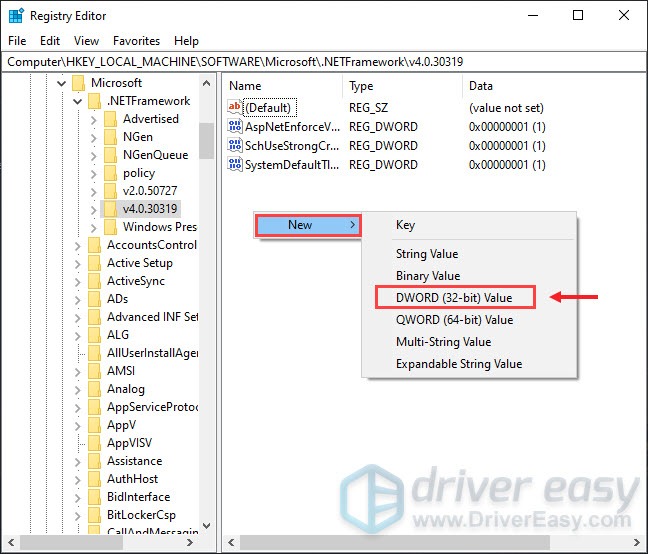Expand the NGen key
This screenshot has height=554, width=648.
94,138
